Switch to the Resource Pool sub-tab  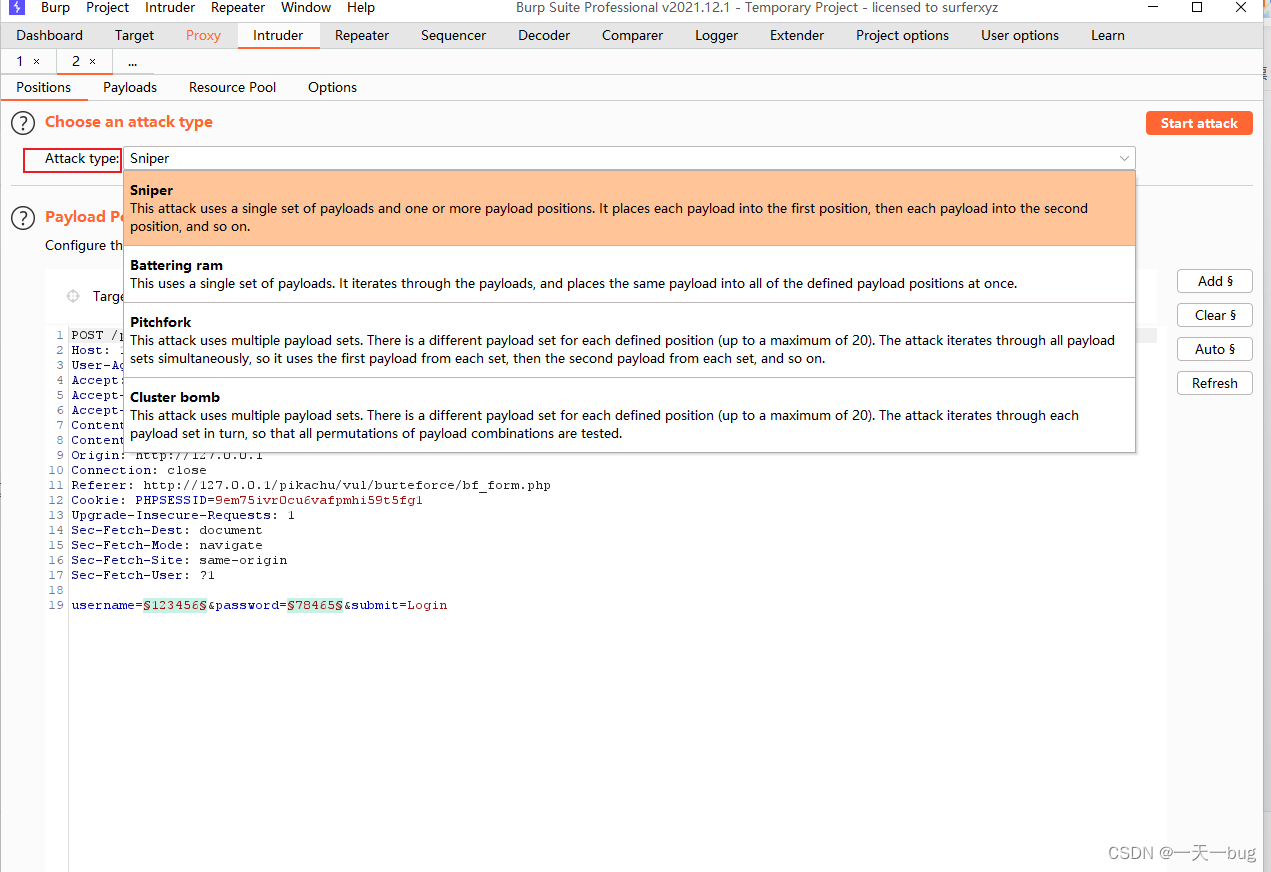pyautogui.click(x=232, y=88)
